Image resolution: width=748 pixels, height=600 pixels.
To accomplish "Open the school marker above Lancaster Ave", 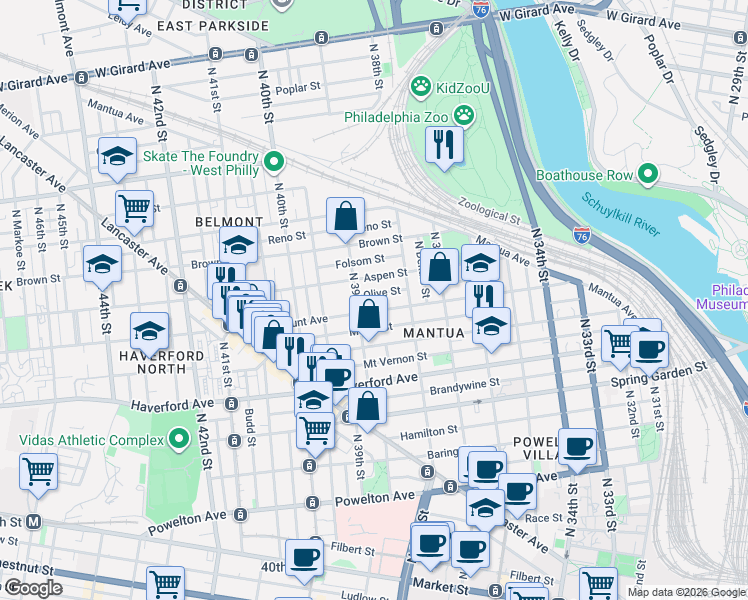I will pyautogui.click(x=117, y=156).
